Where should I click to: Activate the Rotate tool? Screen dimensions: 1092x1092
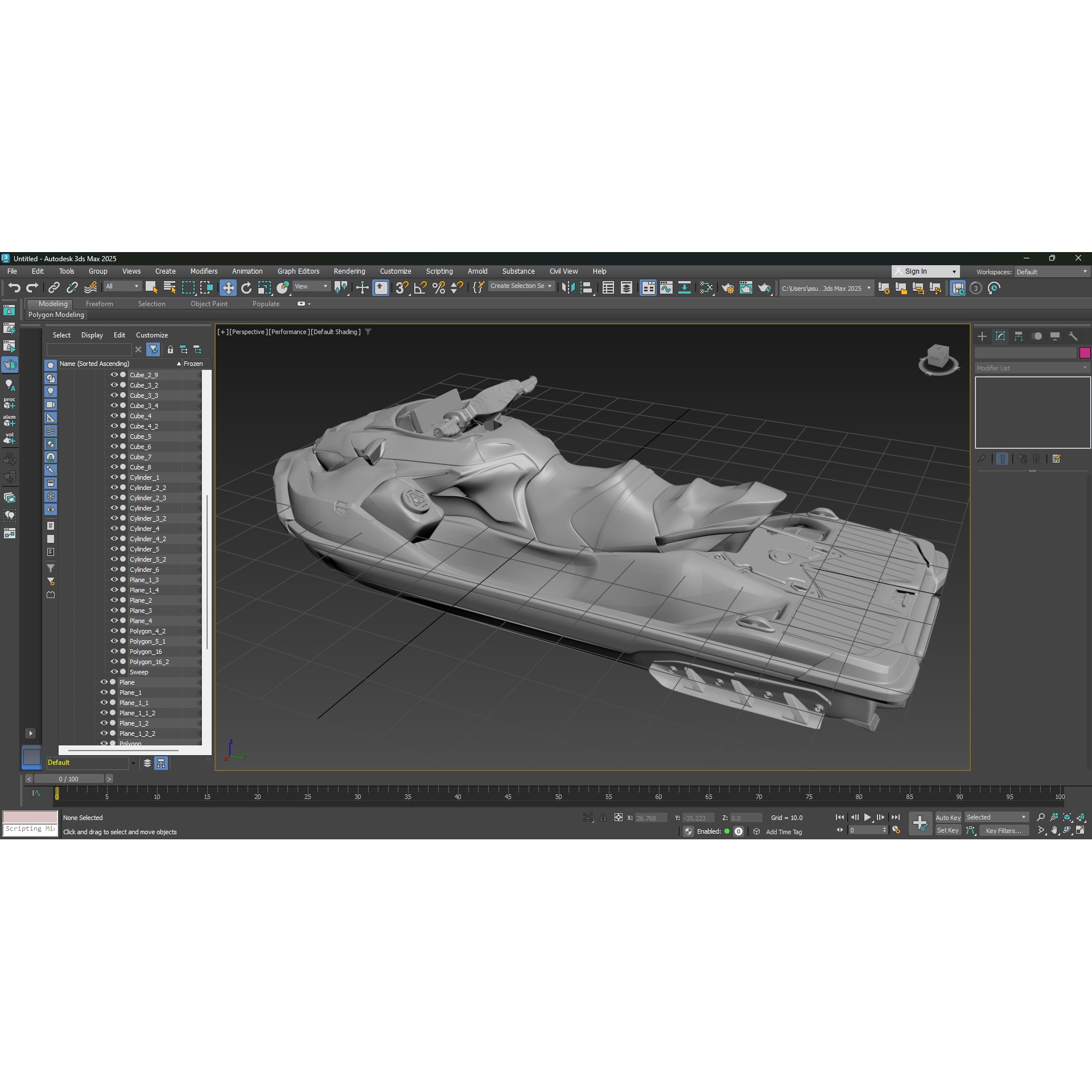[x=246, y=287]
